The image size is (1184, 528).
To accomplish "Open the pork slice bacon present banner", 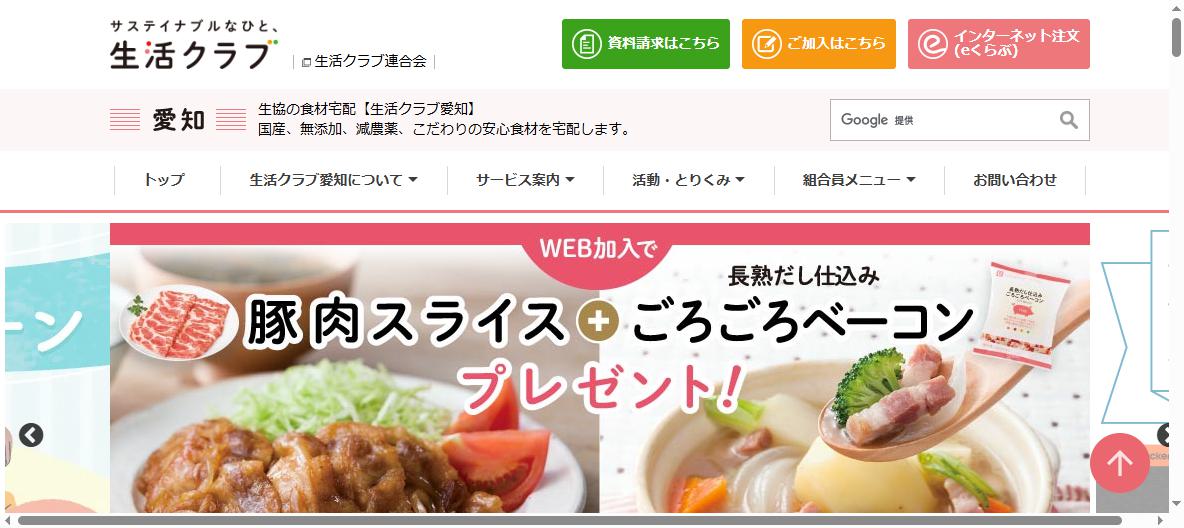I will [600, 368].
